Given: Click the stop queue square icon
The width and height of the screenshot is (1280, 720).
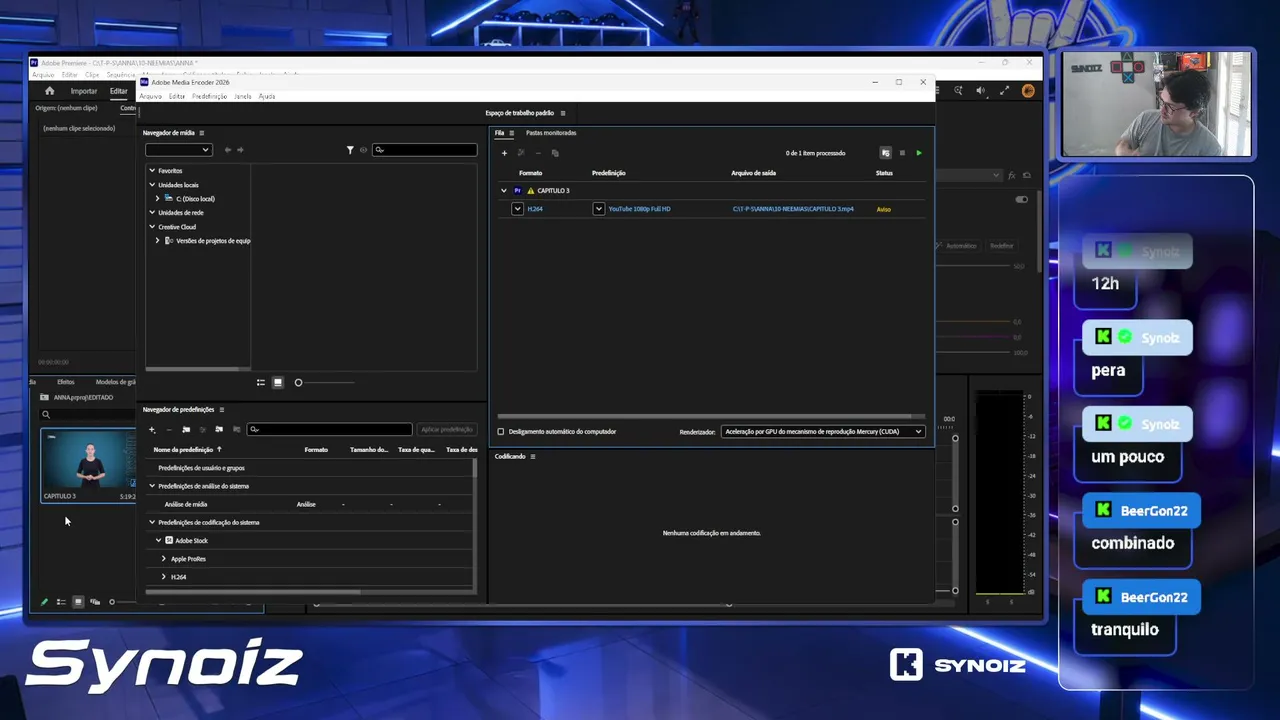Looking at the screenshot, I should (902, 153).
